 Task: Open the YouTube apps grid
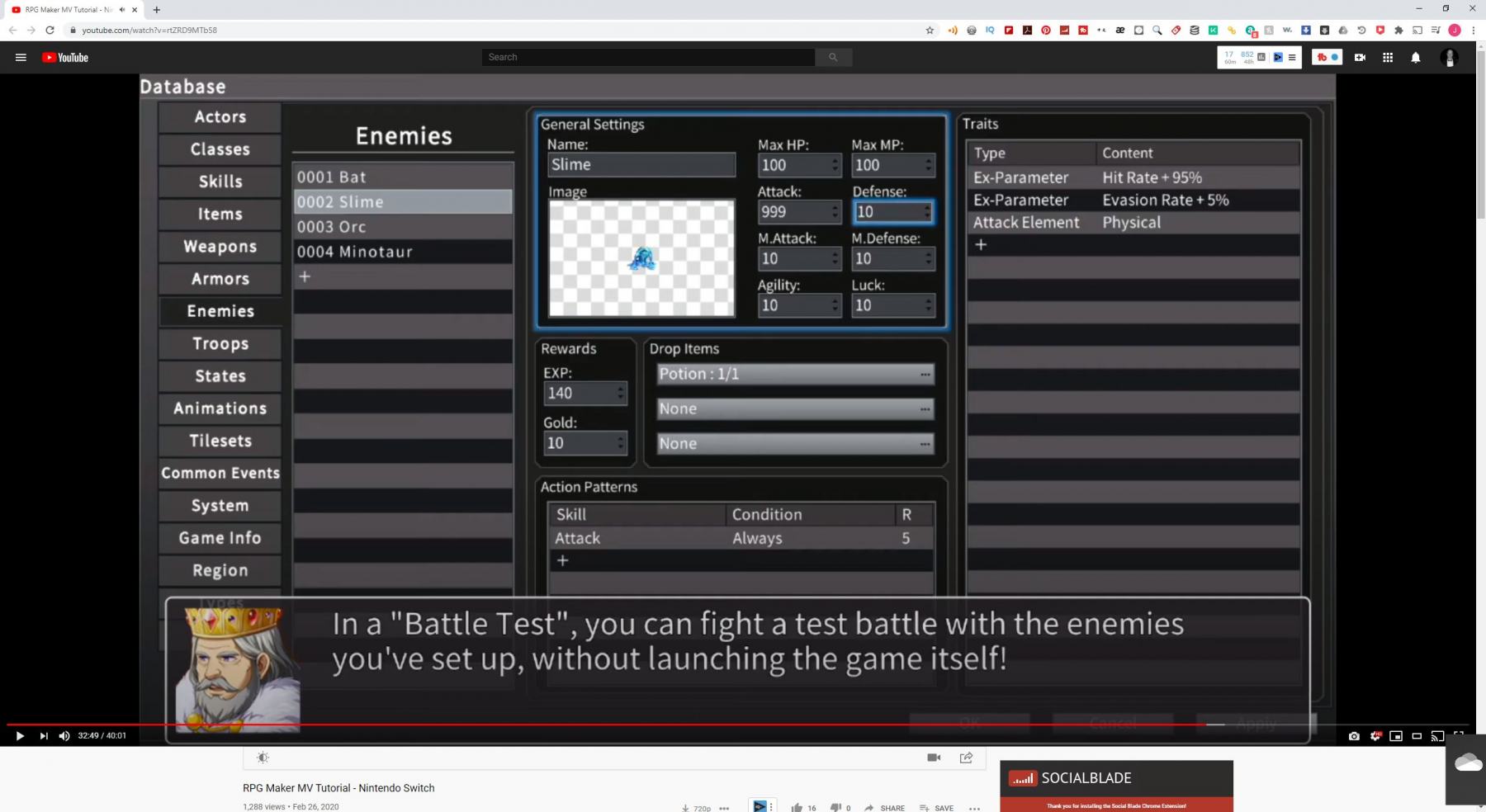[x=1388, y=58]
